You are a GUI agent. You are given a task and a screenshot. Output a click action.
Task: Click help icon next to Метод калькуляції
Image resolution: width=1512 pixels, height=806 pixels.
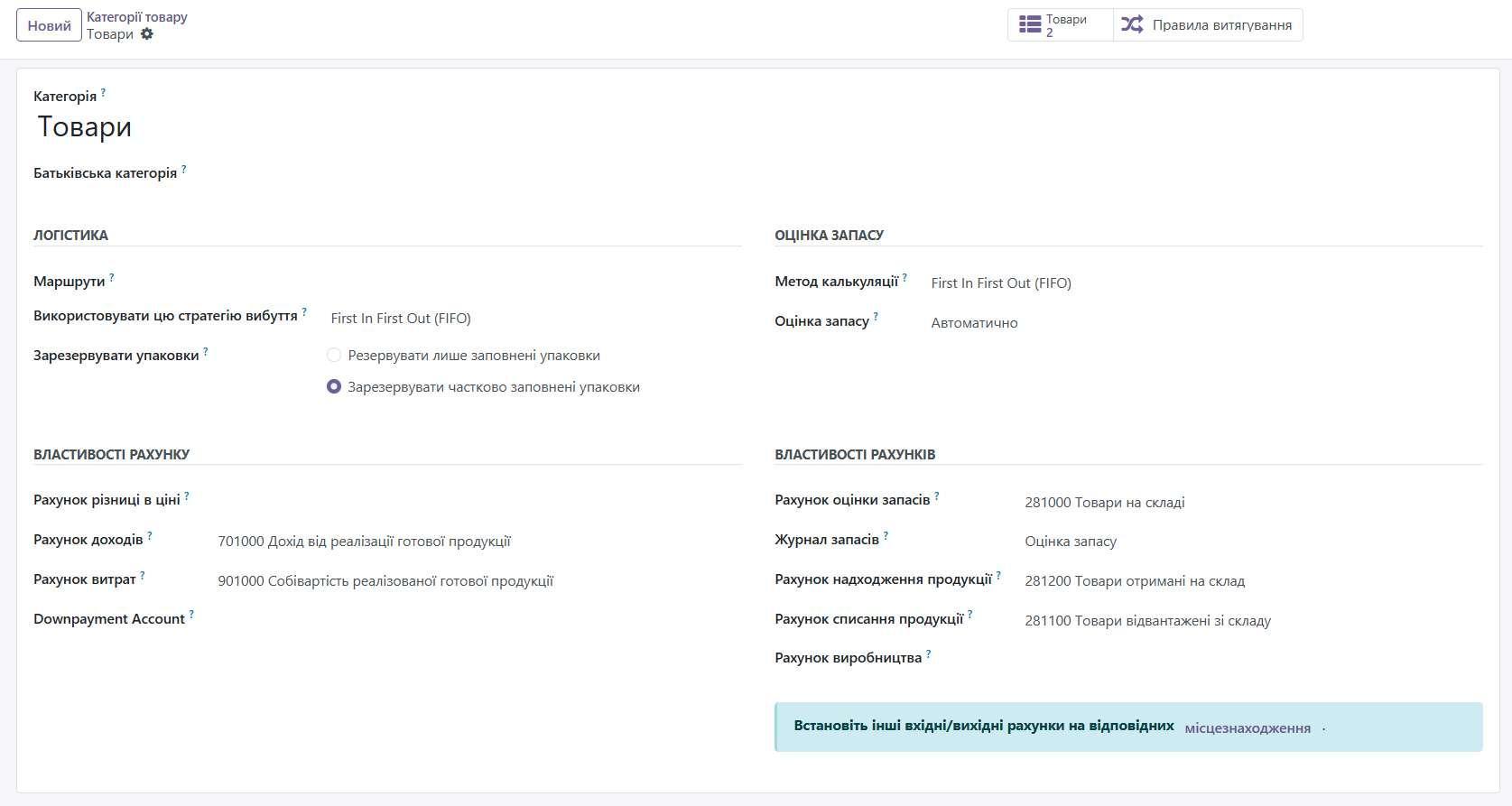coord(904,278)
